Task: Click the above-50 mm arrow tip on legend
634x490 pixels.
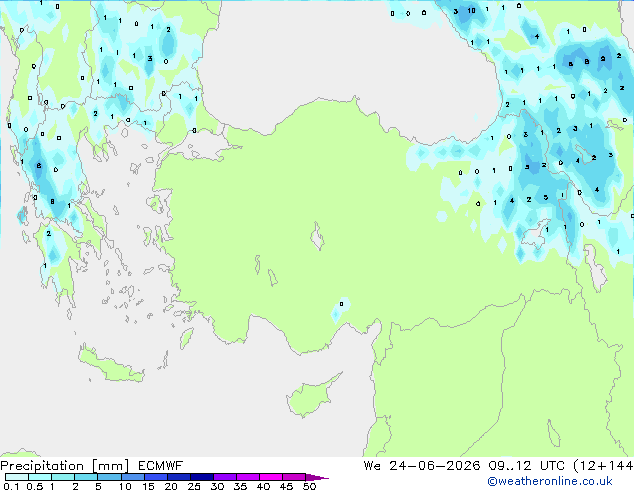Action: click(x=317, y=477)
